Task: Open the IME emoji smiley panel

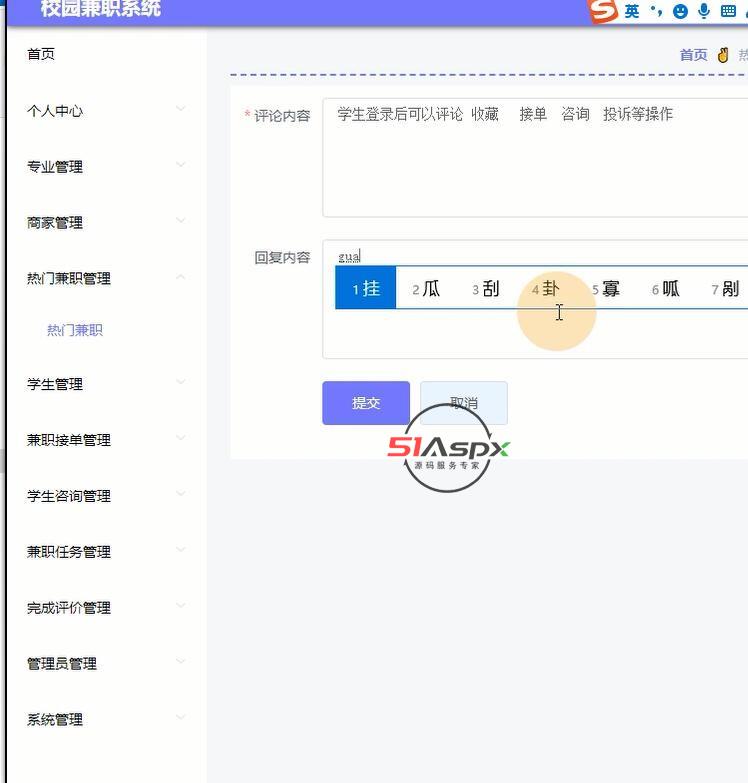Action: point(681,11)
